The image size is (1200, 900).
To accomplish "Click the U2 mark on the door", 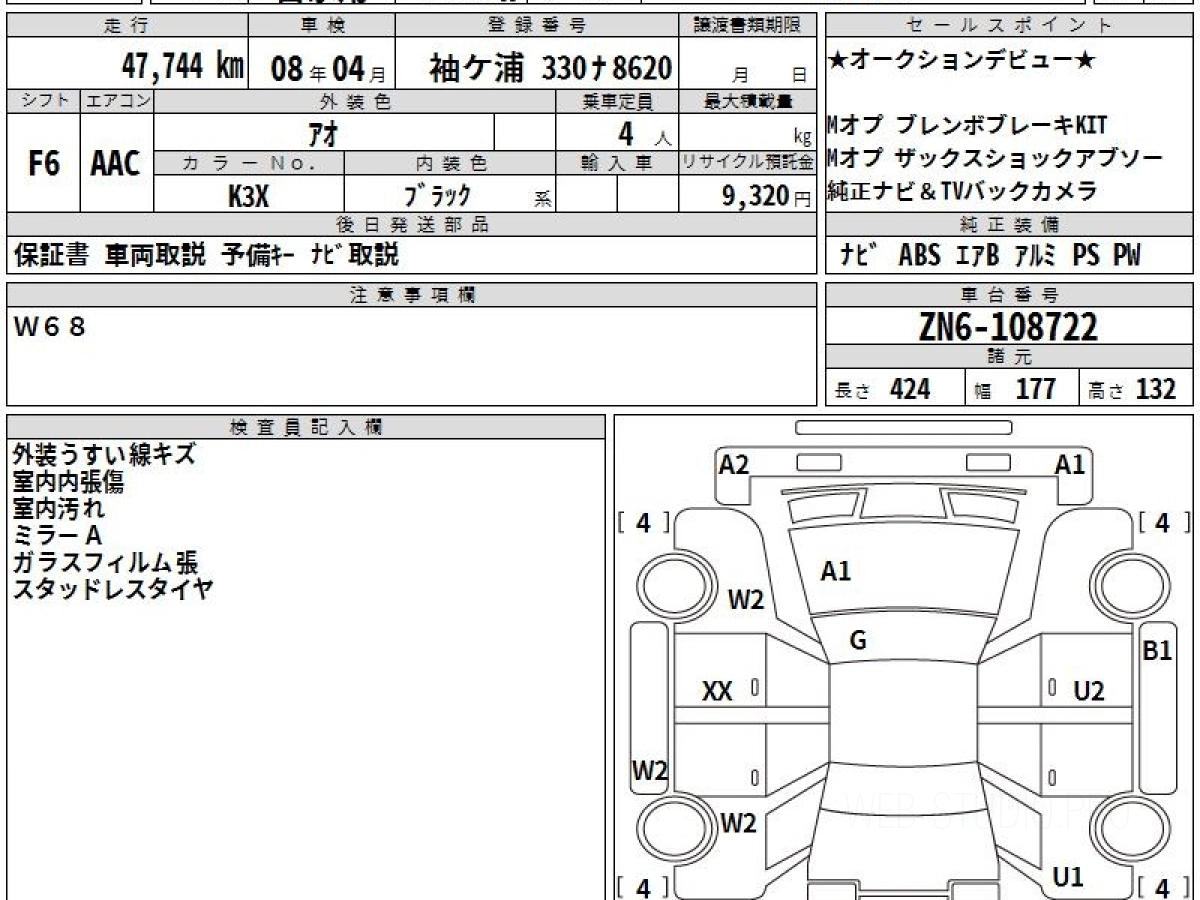I will point(1089,690).
